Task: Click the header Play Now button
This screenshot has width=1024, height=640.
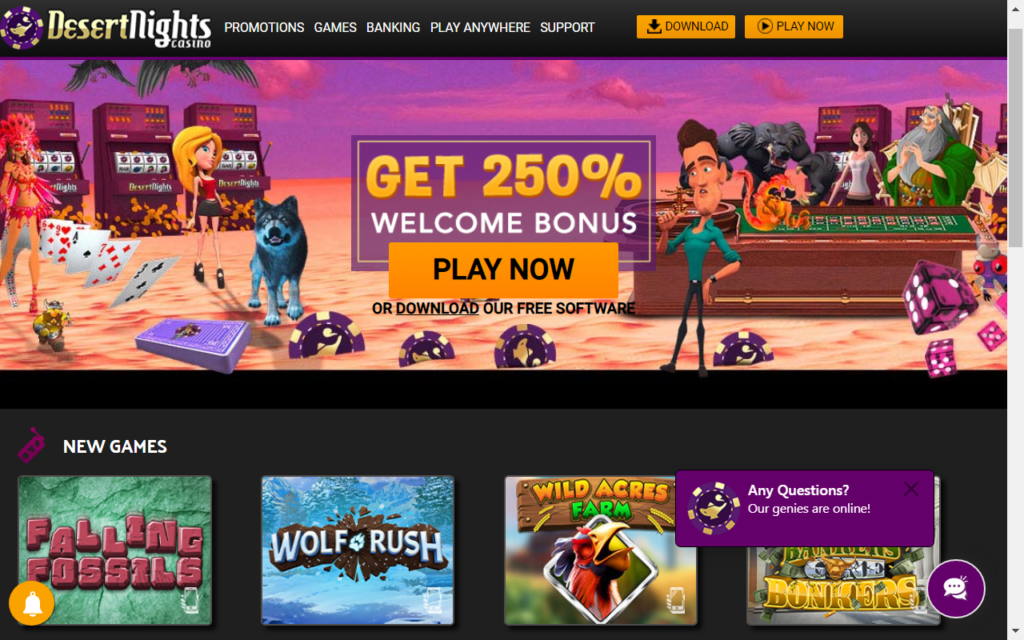Action: (x=793, y=27)
